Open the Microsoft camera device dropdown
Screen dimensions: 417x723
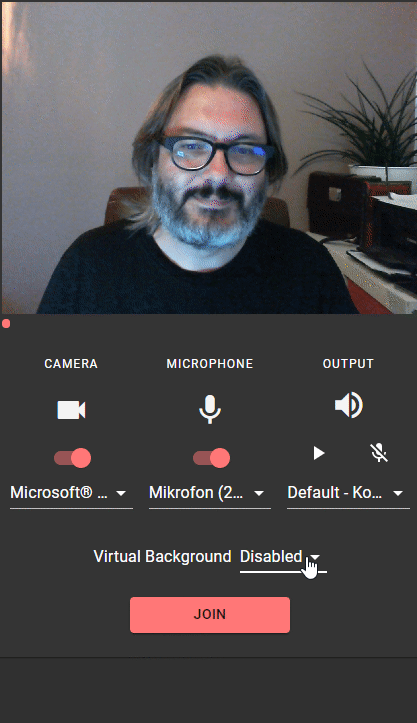(x=71, y=493)
